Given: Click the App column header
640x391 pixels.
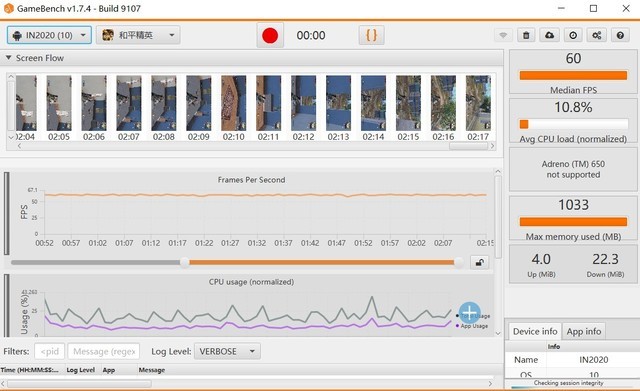Looking at the screenshot, I should (x=118, y=370).
